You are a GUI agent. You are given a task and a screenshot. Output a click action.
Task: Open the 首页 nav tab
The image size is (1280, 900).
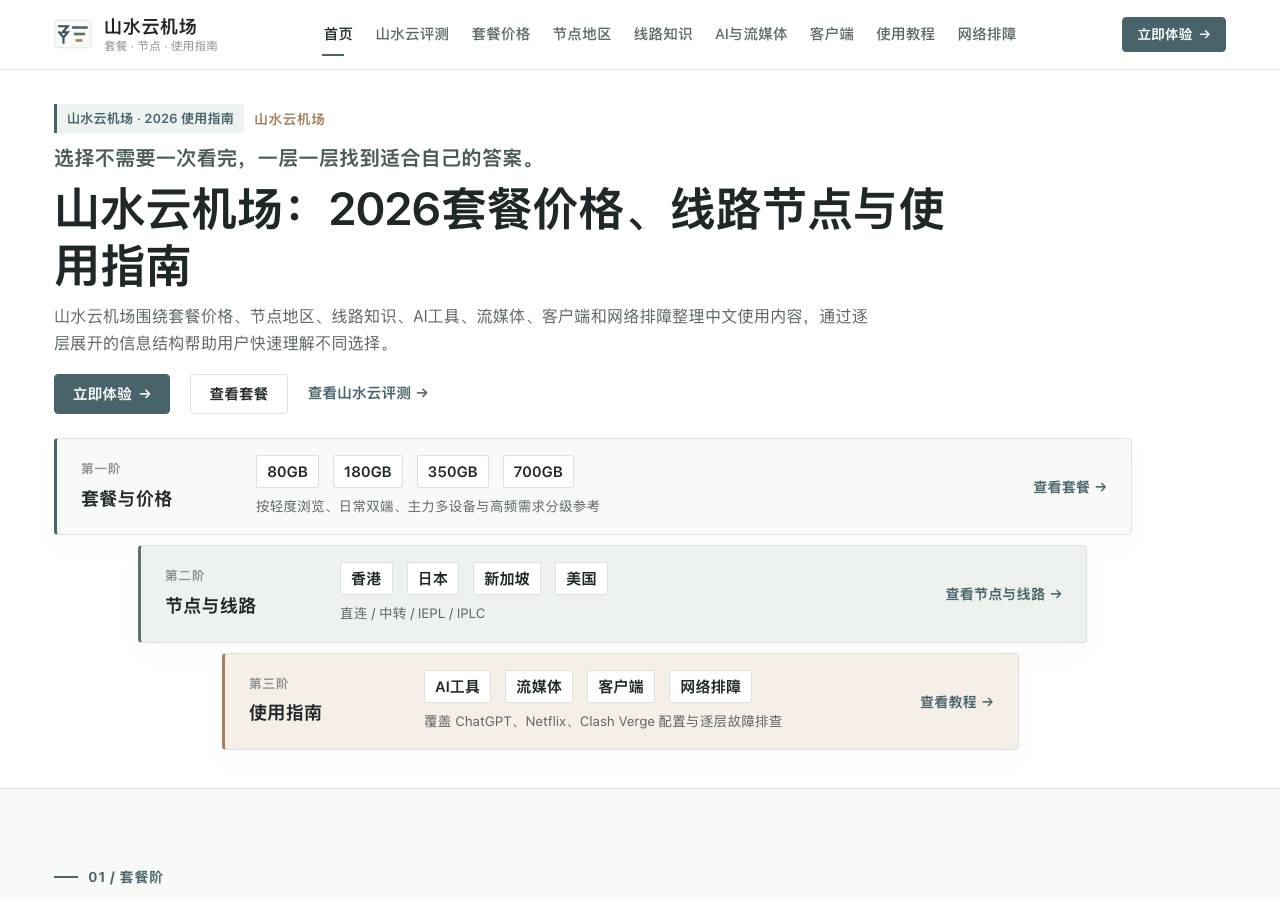338,34
